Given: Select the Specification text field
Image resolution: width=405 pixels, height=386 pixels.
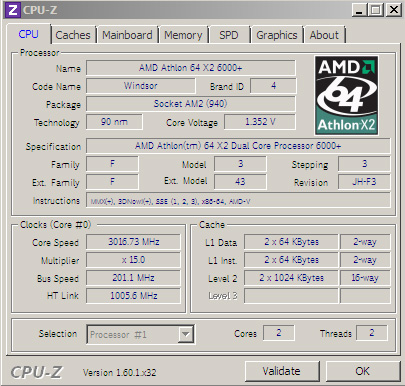Looking at the screenshot, I should [x=238, y=146].
